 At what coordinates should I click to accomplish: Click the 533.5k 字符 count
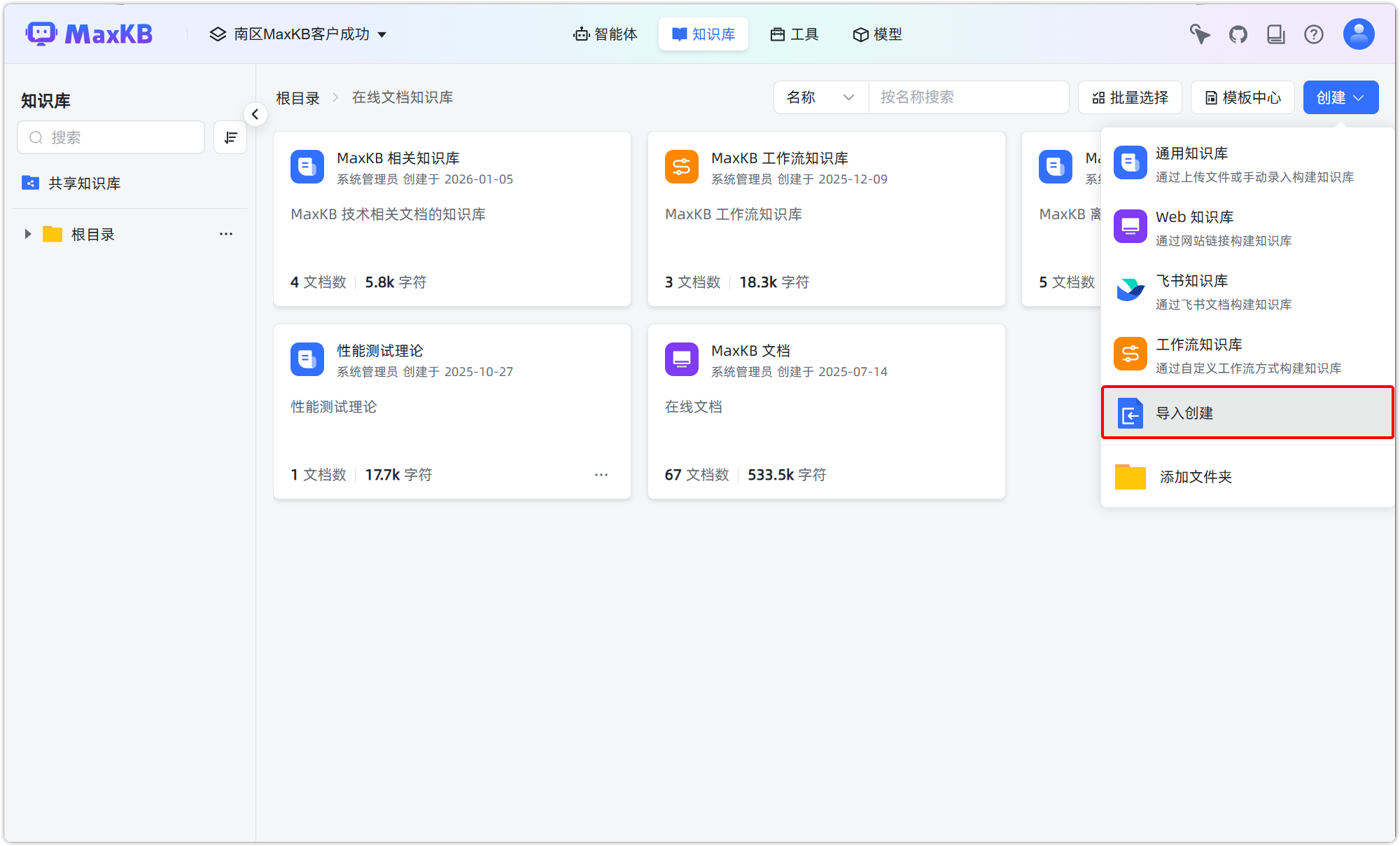787,475
